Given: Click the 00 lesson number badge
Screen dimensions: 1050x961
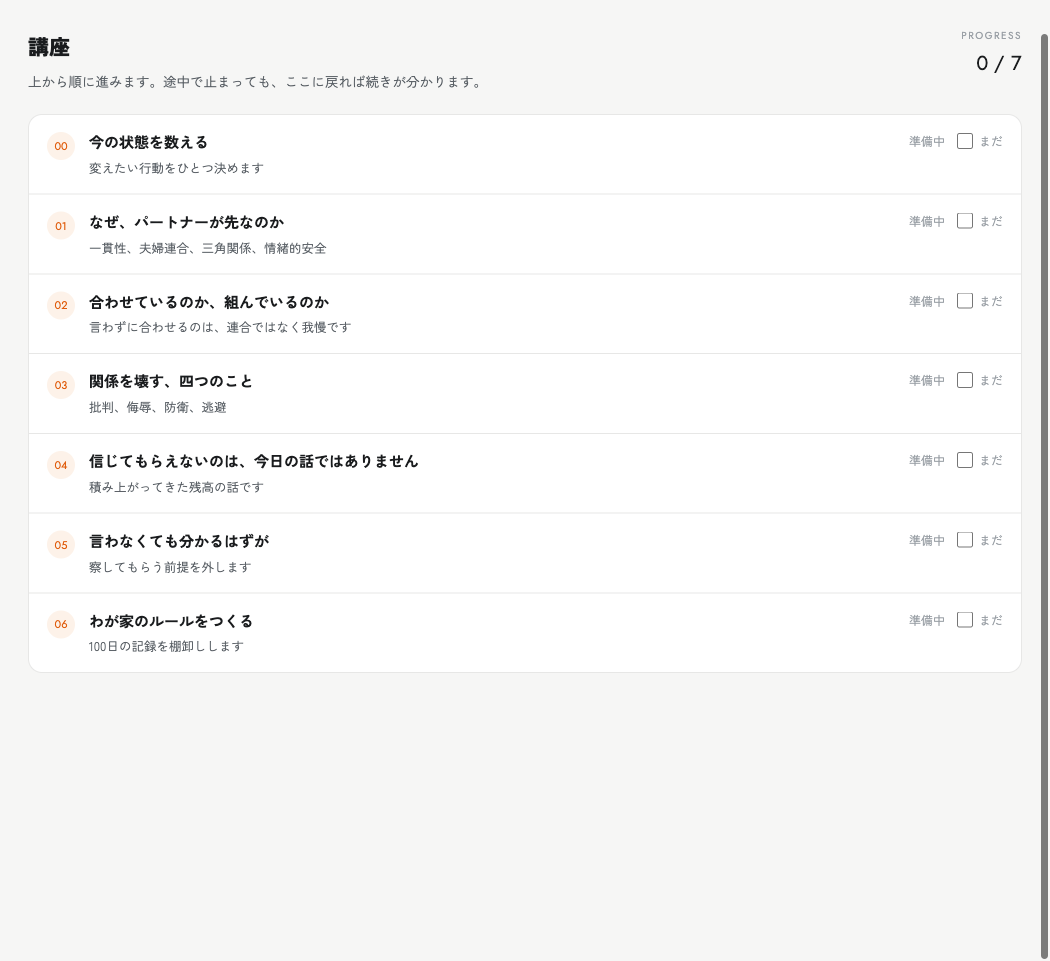Looking at the screenshot, I should click(61, 146).
